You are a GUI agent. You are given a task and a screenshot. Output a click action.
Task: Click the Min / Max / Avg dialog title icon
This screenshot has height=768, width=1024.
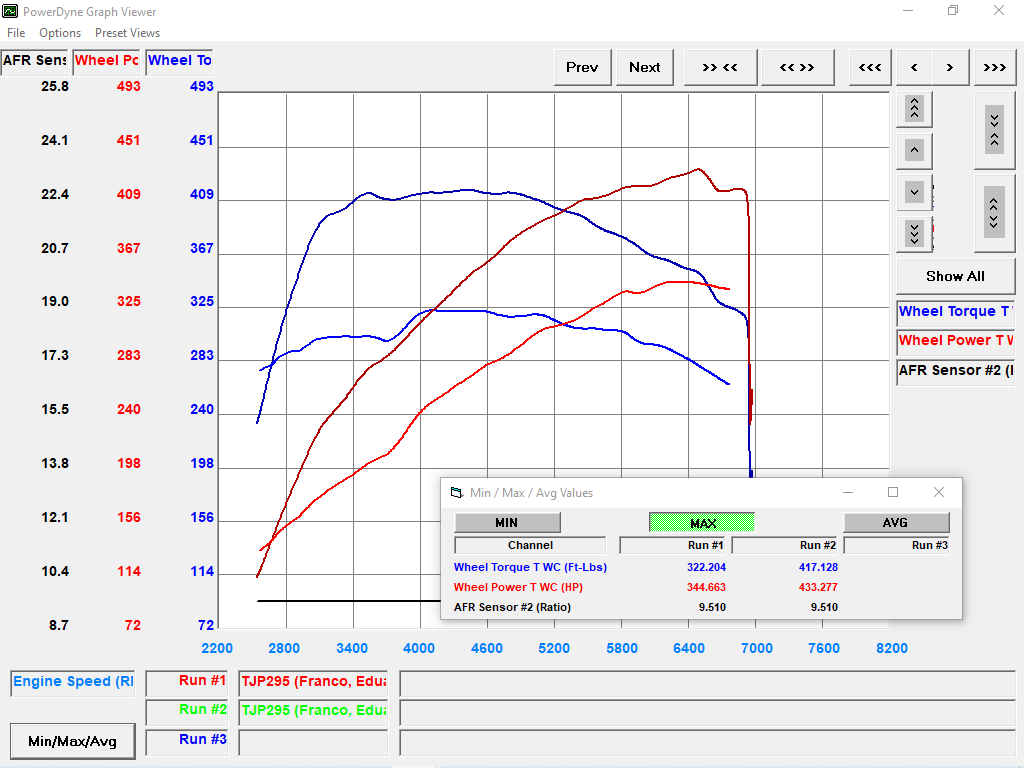(x=456, y=492)
